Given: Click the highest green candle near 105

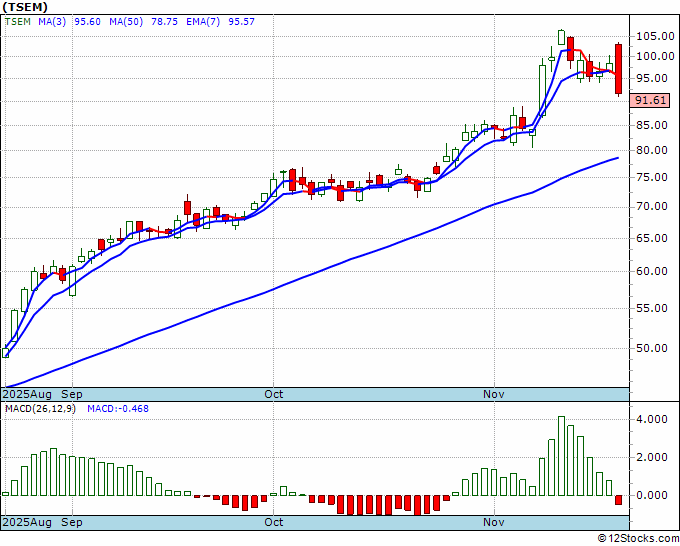Looking at the screenshot, I should [561, 37].
